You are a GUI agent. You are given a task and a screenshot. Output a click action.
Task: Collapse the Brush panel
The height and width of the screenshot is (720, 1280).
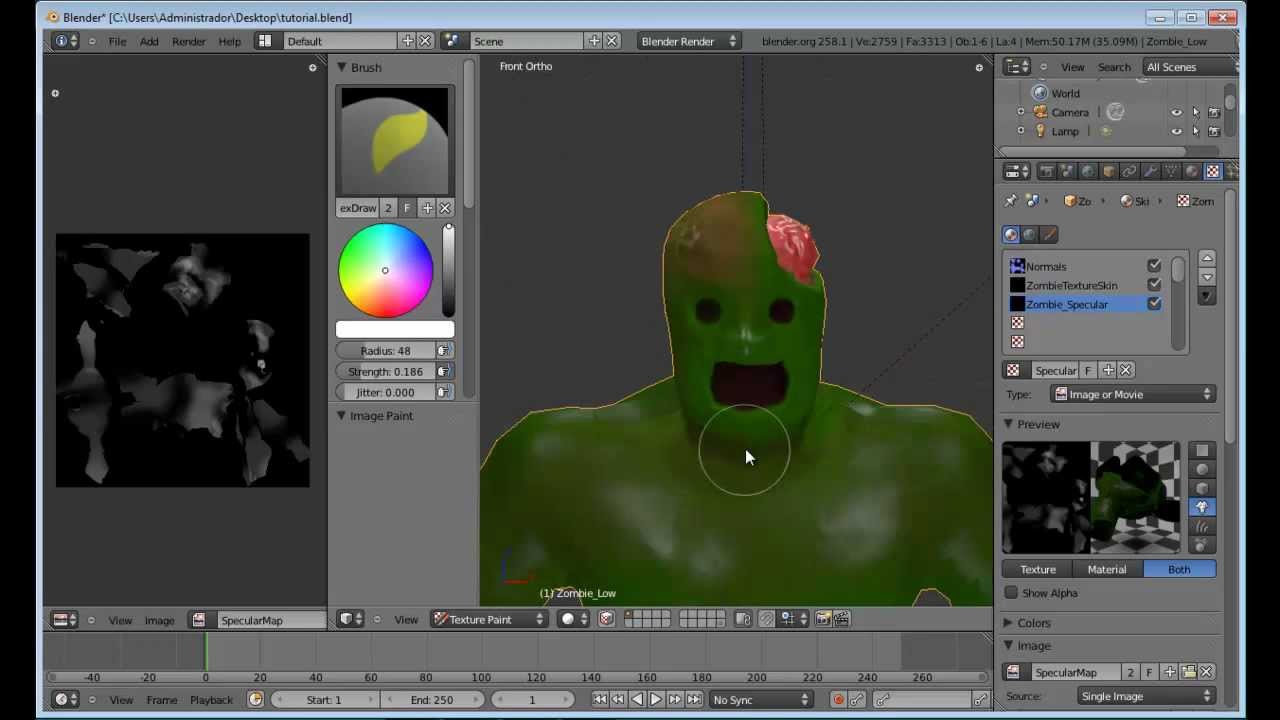341,67
